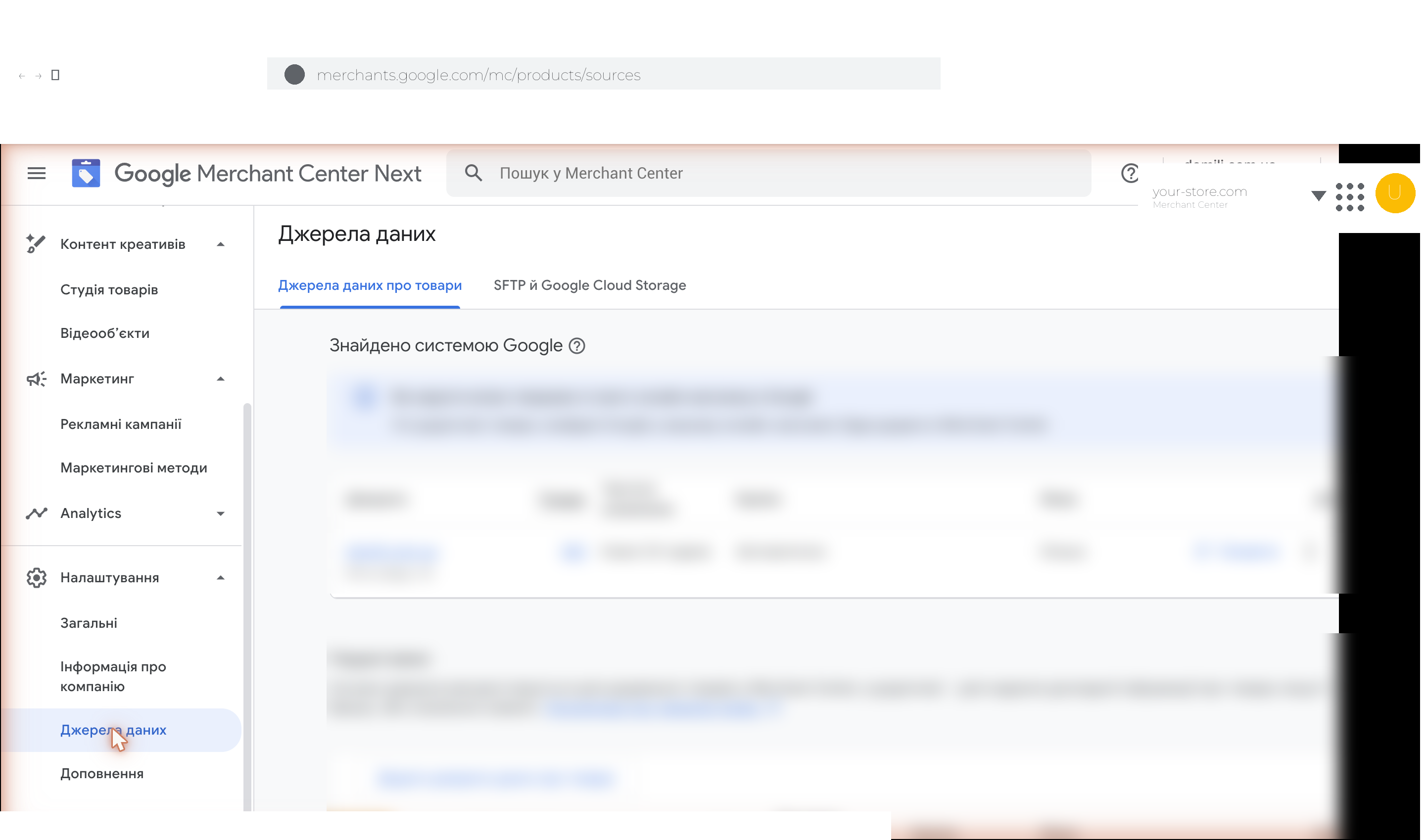Image resolution: width=1426 pixels, height=840 pixels.
Task: Click the Маркетинг menu label
Action: (x=97, y=378)
